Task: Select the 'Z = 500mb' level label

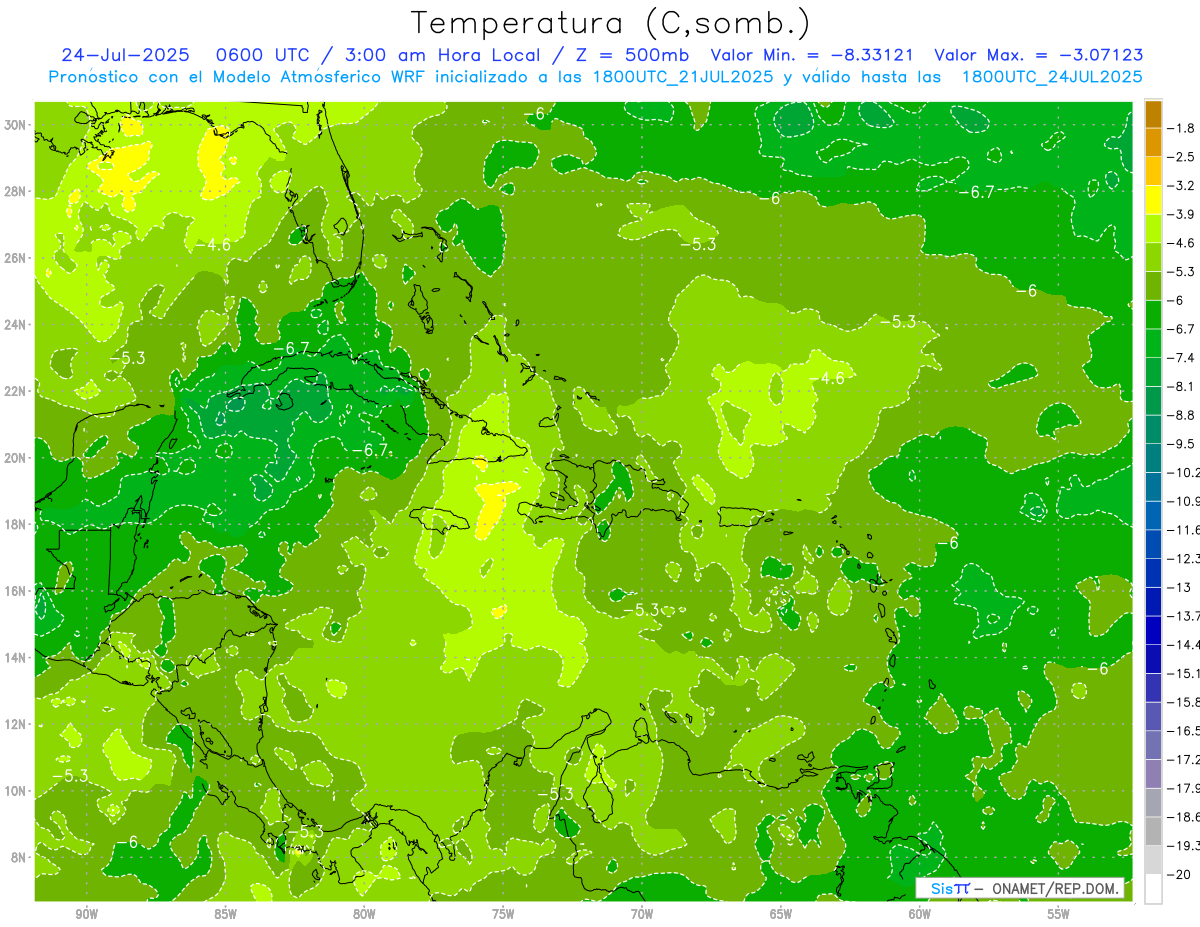Action: (628, 55)
